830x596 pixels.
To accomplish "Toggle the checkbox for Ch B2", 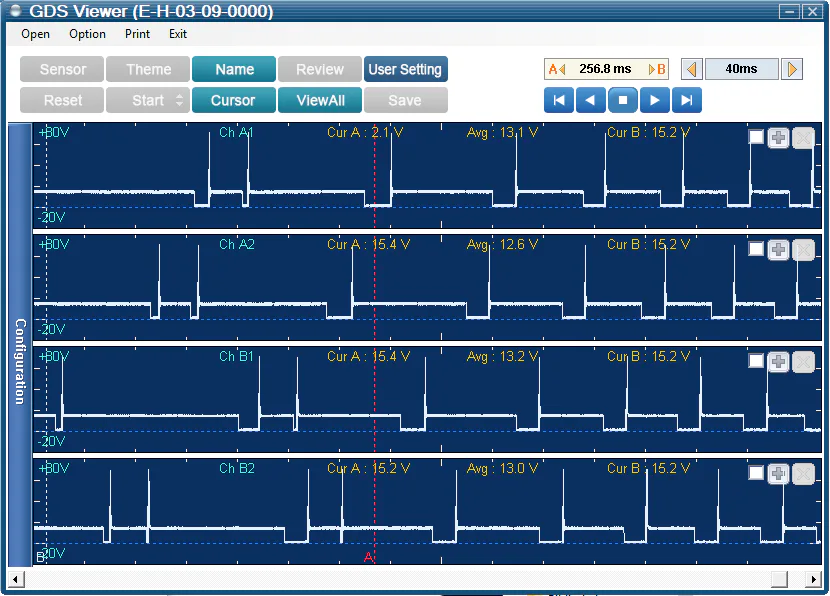I will tap(756, 473).
